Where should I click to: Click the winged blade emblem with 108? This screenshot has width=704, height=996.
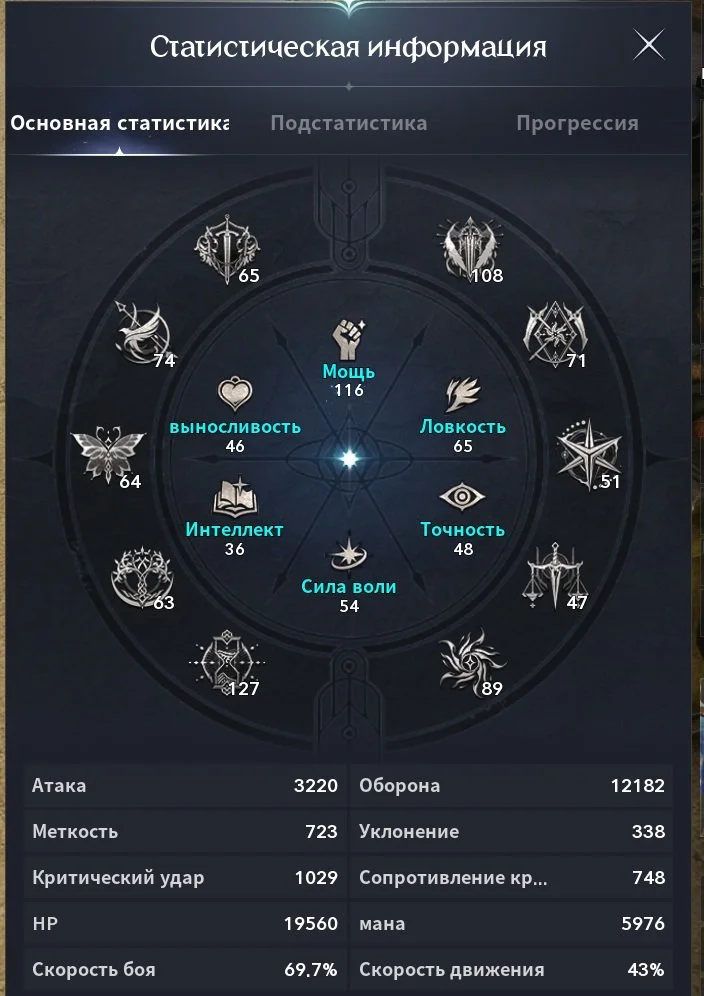coord(470,249)
